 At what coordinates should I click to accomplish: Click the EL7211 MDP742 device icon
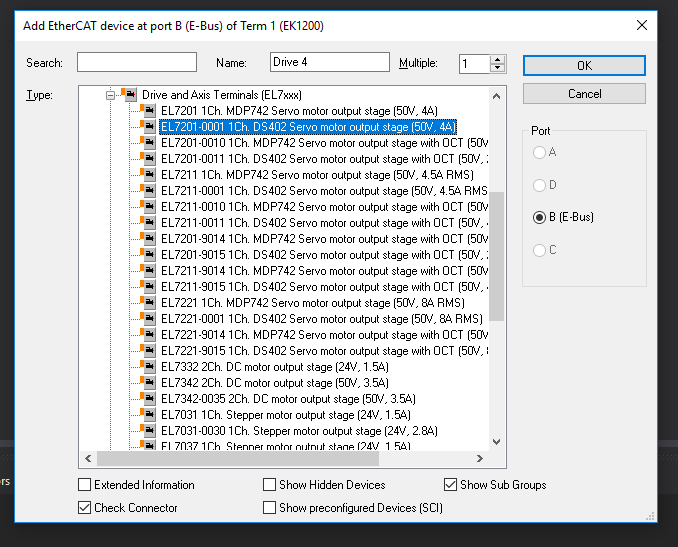[148, 175]
